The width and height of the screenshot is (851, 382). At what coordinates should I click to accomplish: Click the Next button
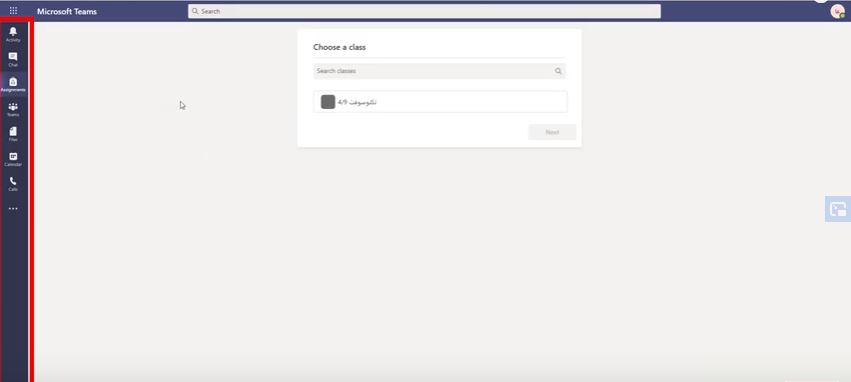pos(552,132)
